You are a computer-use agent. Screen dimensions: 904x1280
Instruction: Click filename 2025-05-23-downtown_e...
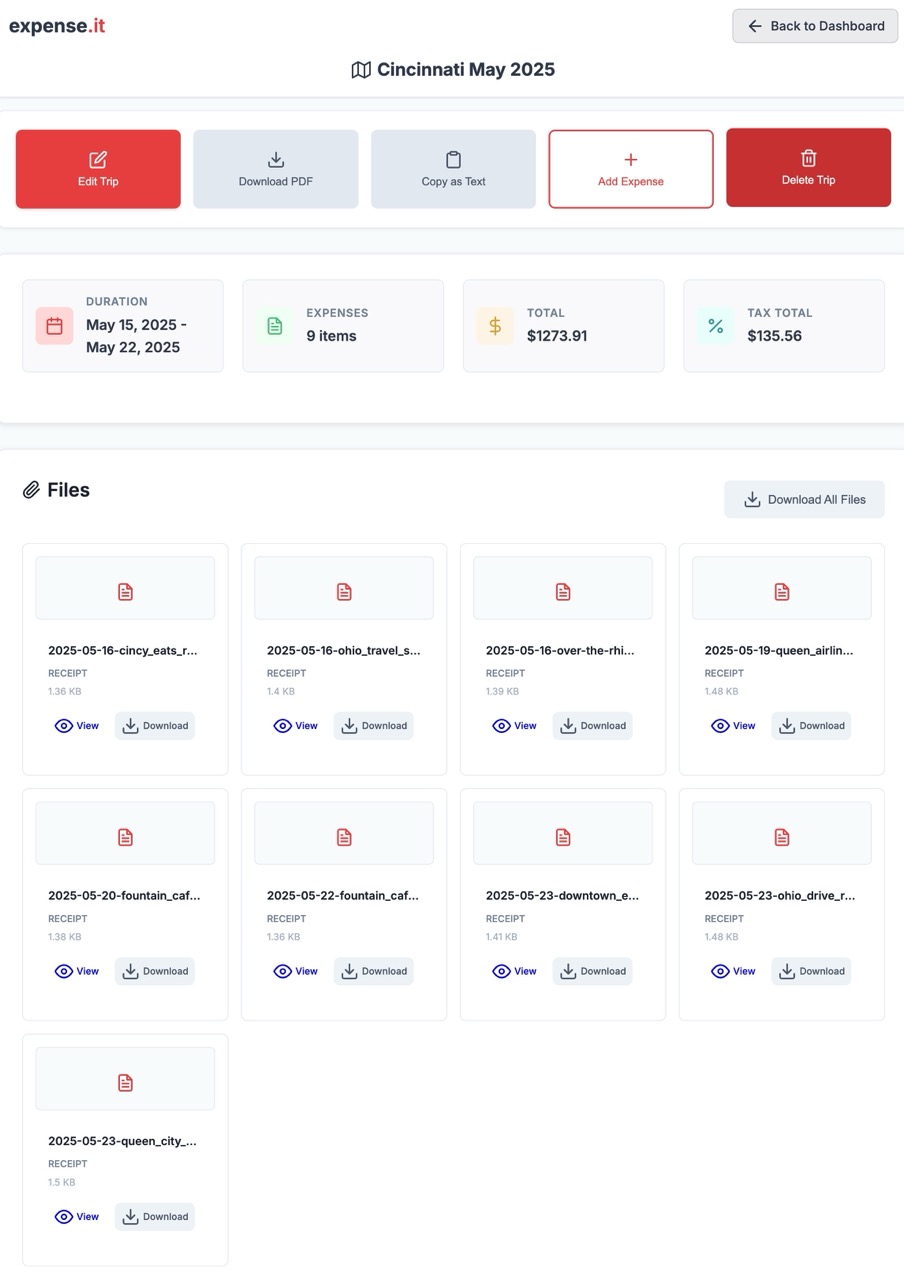click(x=562, y=896)
